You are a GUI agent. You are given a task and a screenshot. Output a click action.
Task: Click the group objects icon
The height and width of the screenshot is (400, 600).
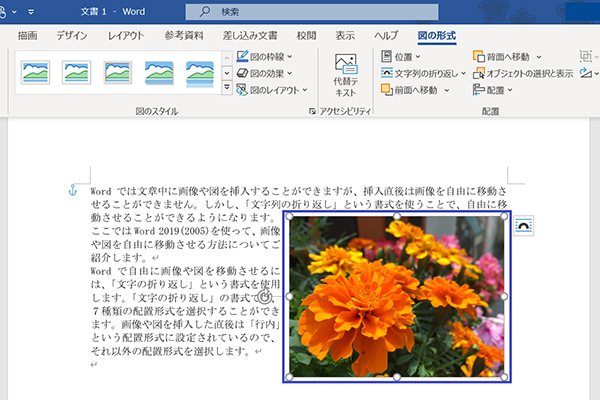(585, 56)
